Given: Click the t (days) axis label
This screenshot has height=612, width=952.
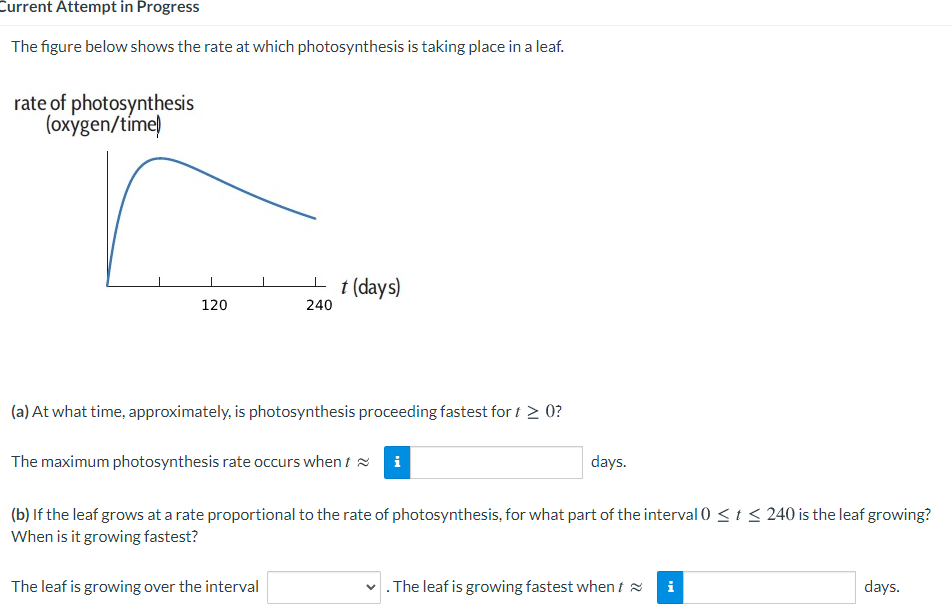Looking at the screenshot, I should point(369,287).
